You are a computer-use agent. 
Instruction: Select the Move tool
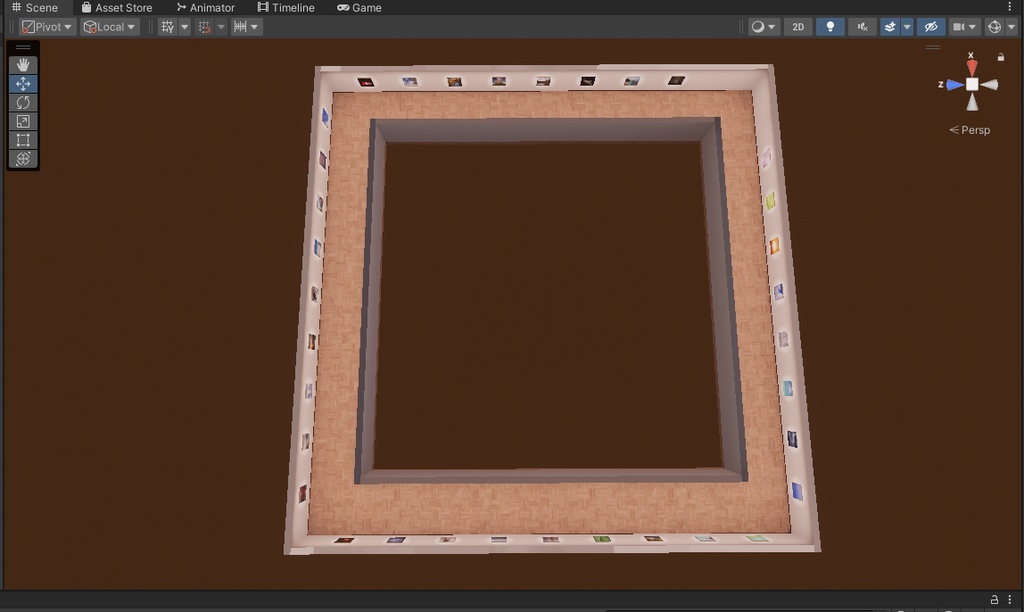coord(23,84)
